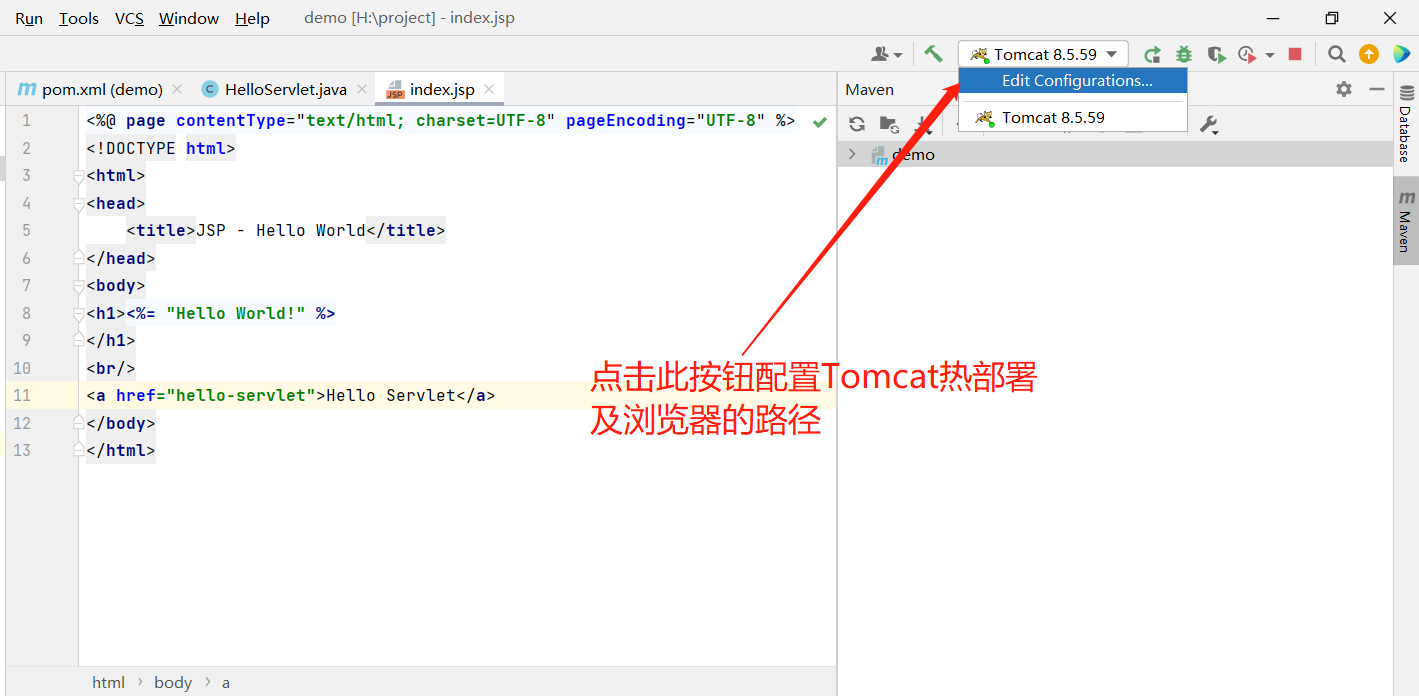Click the a breadcrumb
The width and height of the screenshot is (1419, 696).
[x=226, y=682]
